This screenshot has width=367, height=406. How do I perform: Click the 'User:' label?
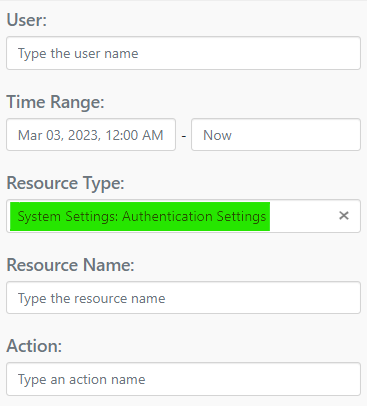pyautogui.click(x=27, y=20)
